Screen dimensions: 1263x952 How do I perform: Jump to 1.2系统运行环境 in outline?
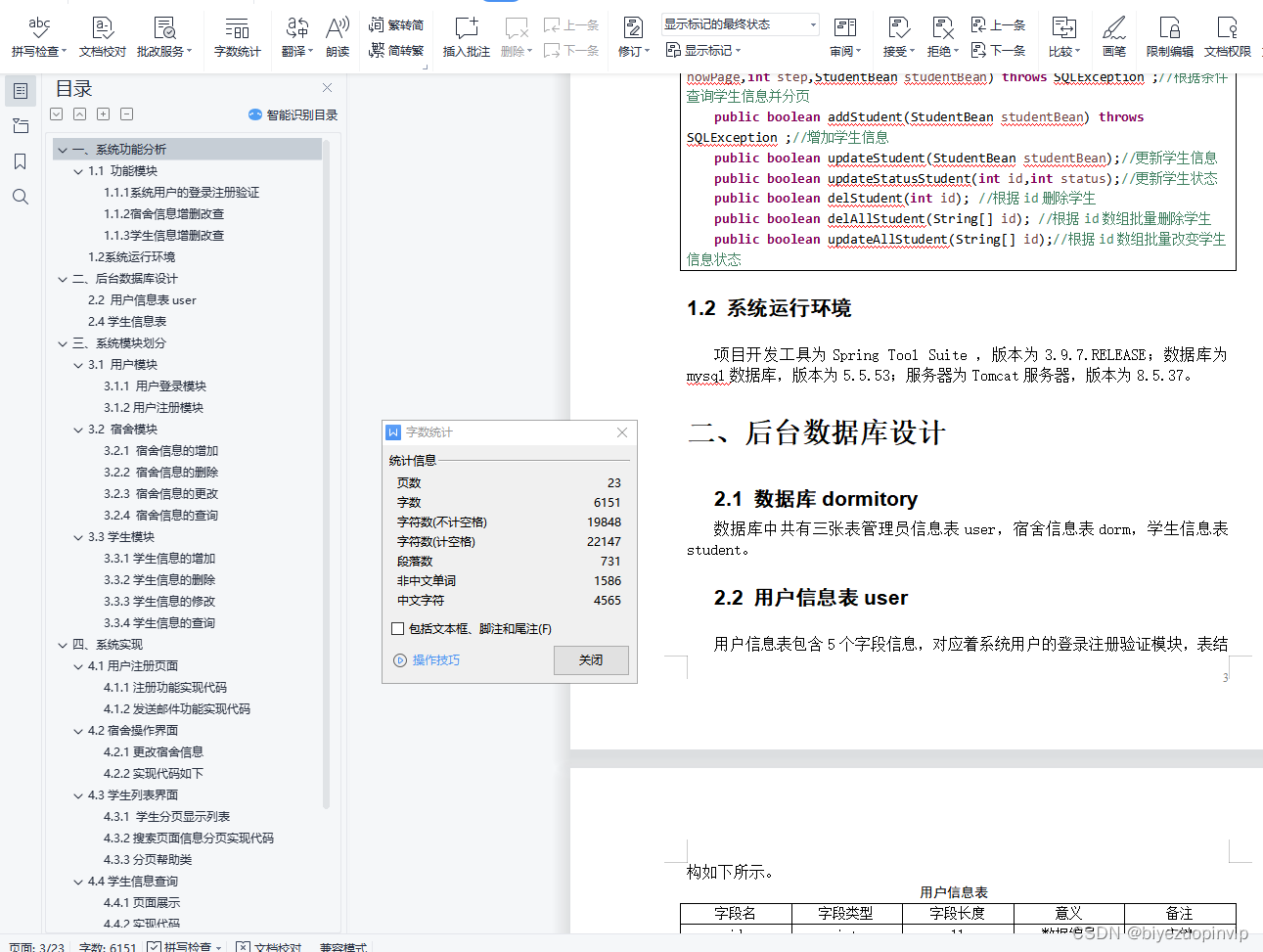click(132, 257)
